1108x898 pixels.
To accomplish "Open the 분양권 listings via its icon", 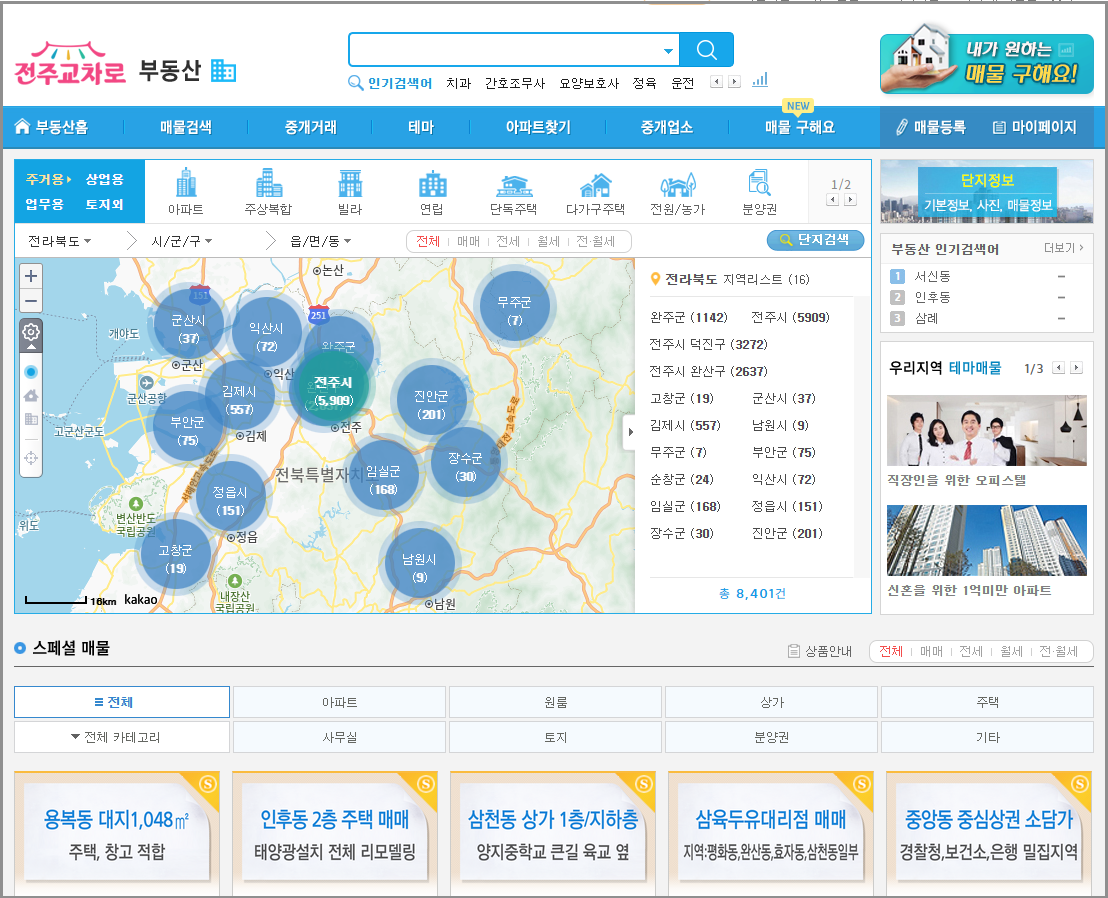I will coord(760,185).
